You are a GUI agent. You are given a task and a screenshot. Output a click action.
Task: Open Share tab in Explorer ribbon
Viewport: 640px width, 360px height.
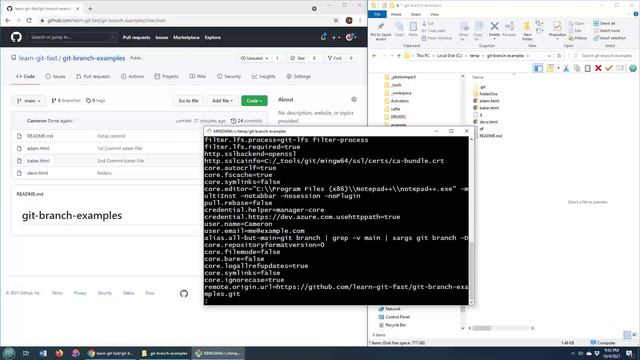coord(416,14)
